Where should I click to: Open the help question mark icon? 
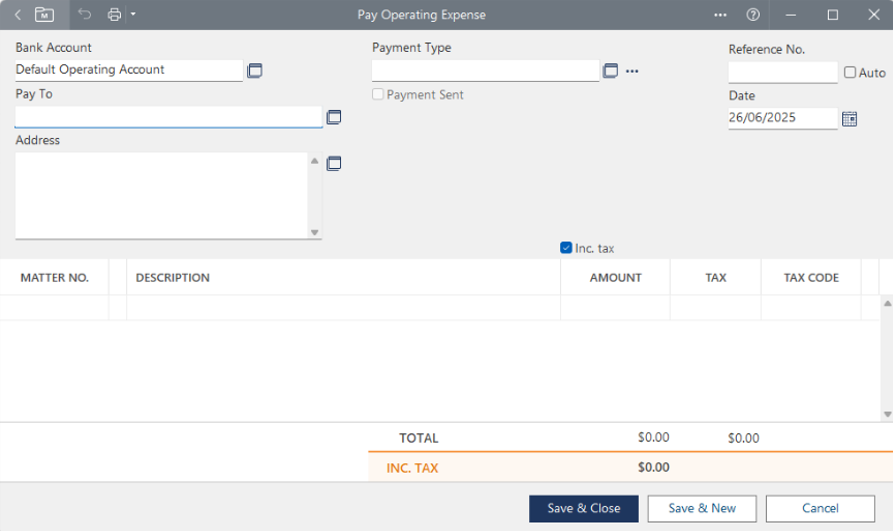tap(753, 15)
